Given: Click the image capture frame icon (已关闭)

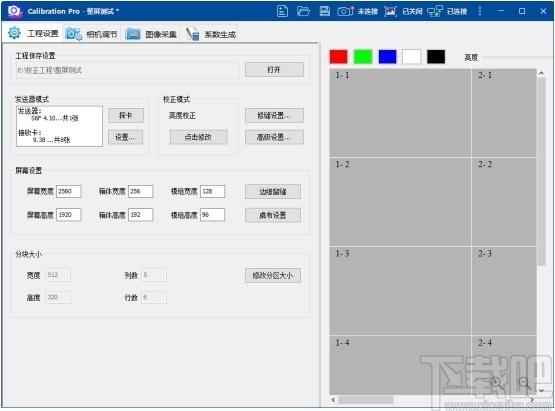Looking at the screenshot, I should tap(390, 11).
